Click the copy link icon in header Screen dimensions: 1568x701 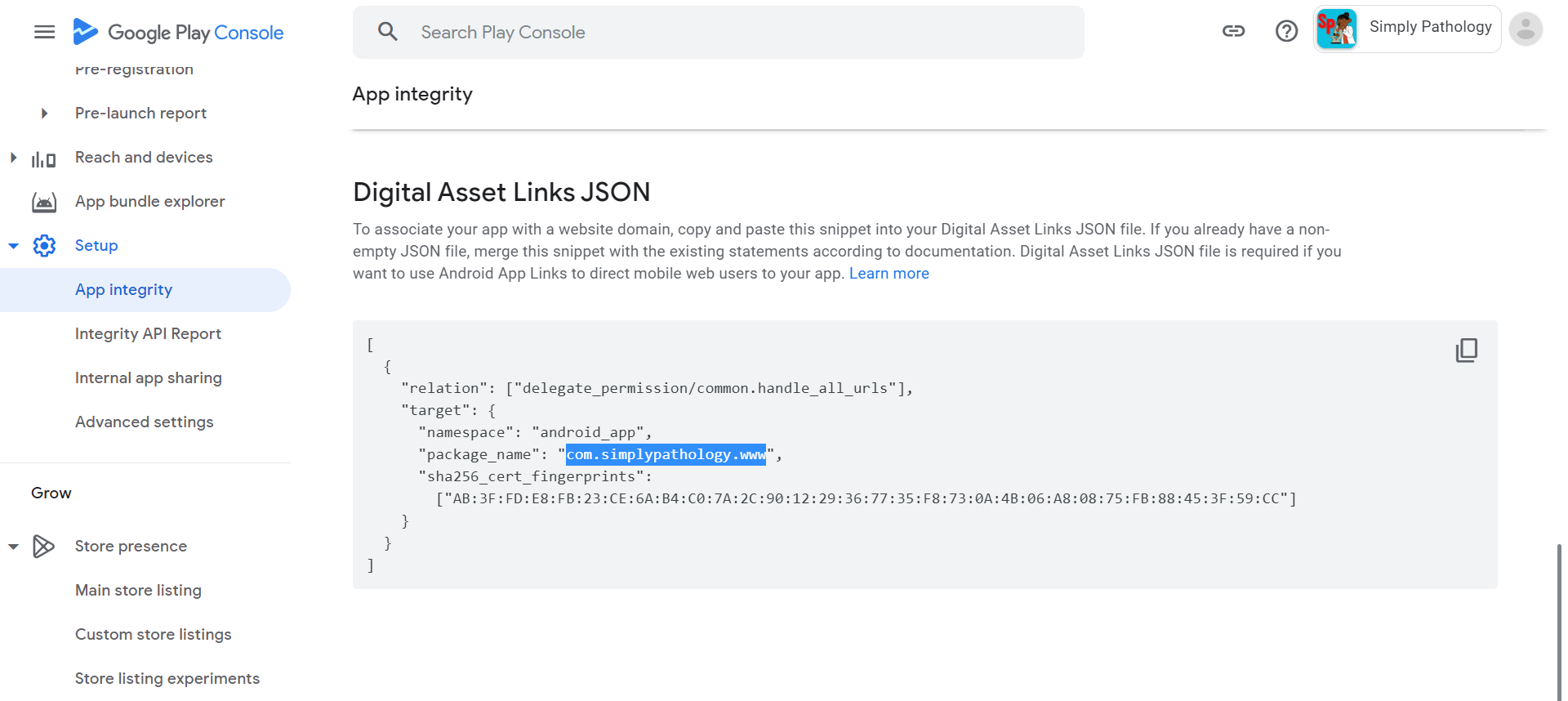click(x=1233, y=31)
